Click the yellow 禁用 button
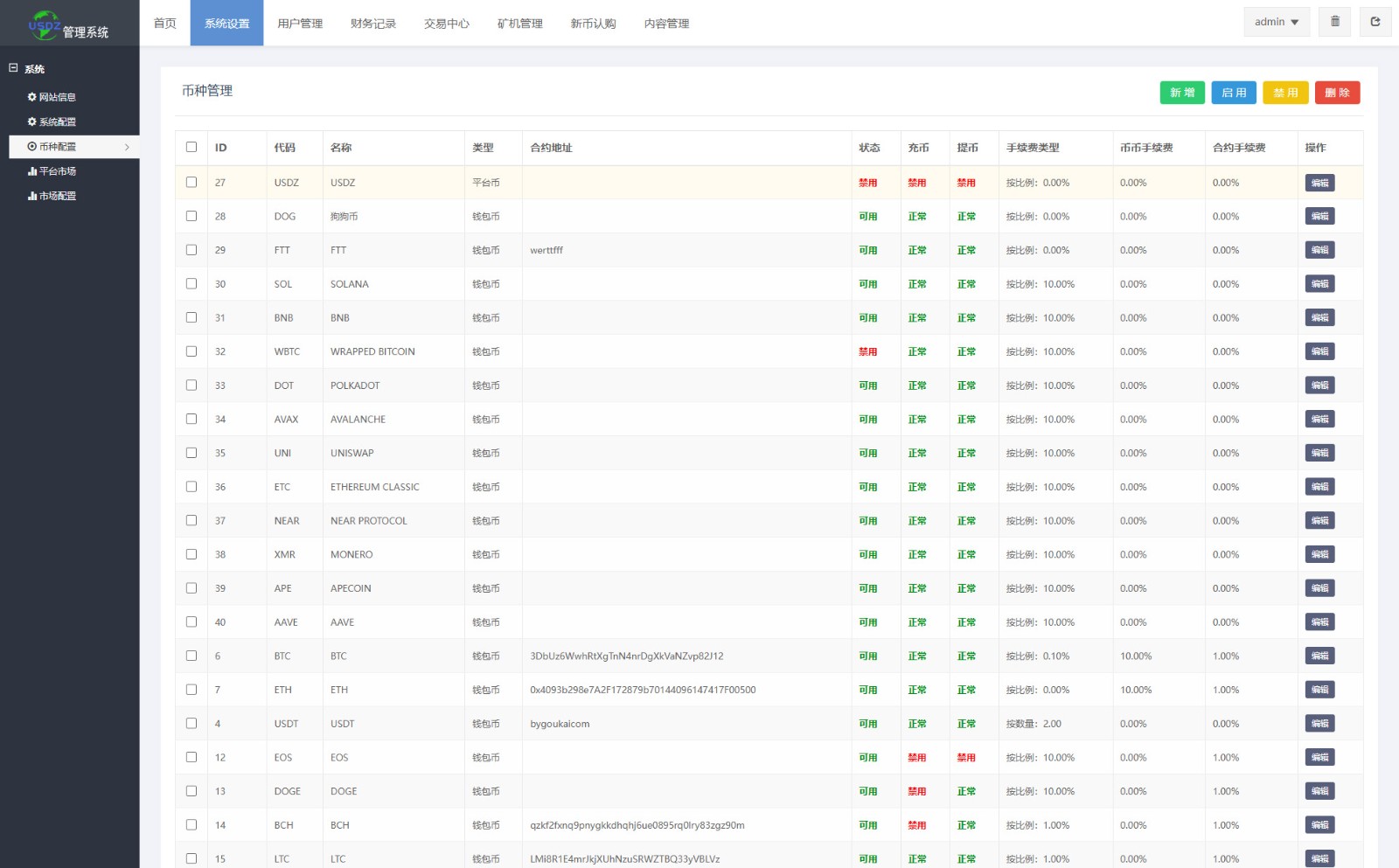This screenshot has height=868, width=1399. coord(1284,93)
